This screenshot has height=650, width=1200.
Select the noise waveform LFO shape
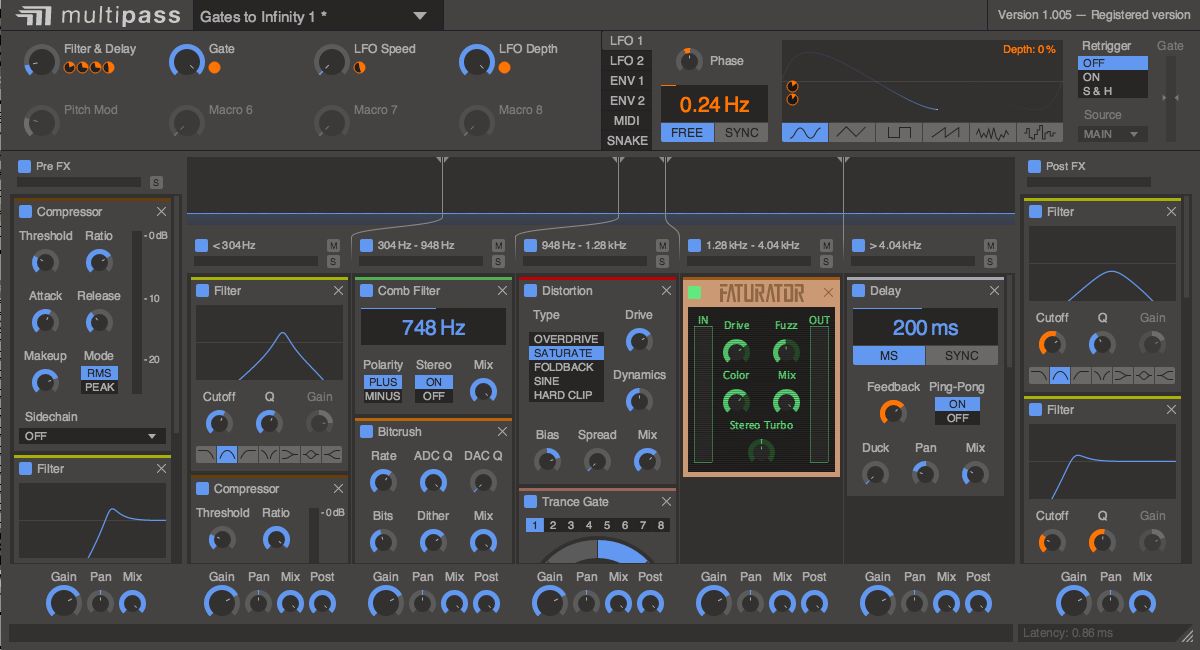click(992, 133)
